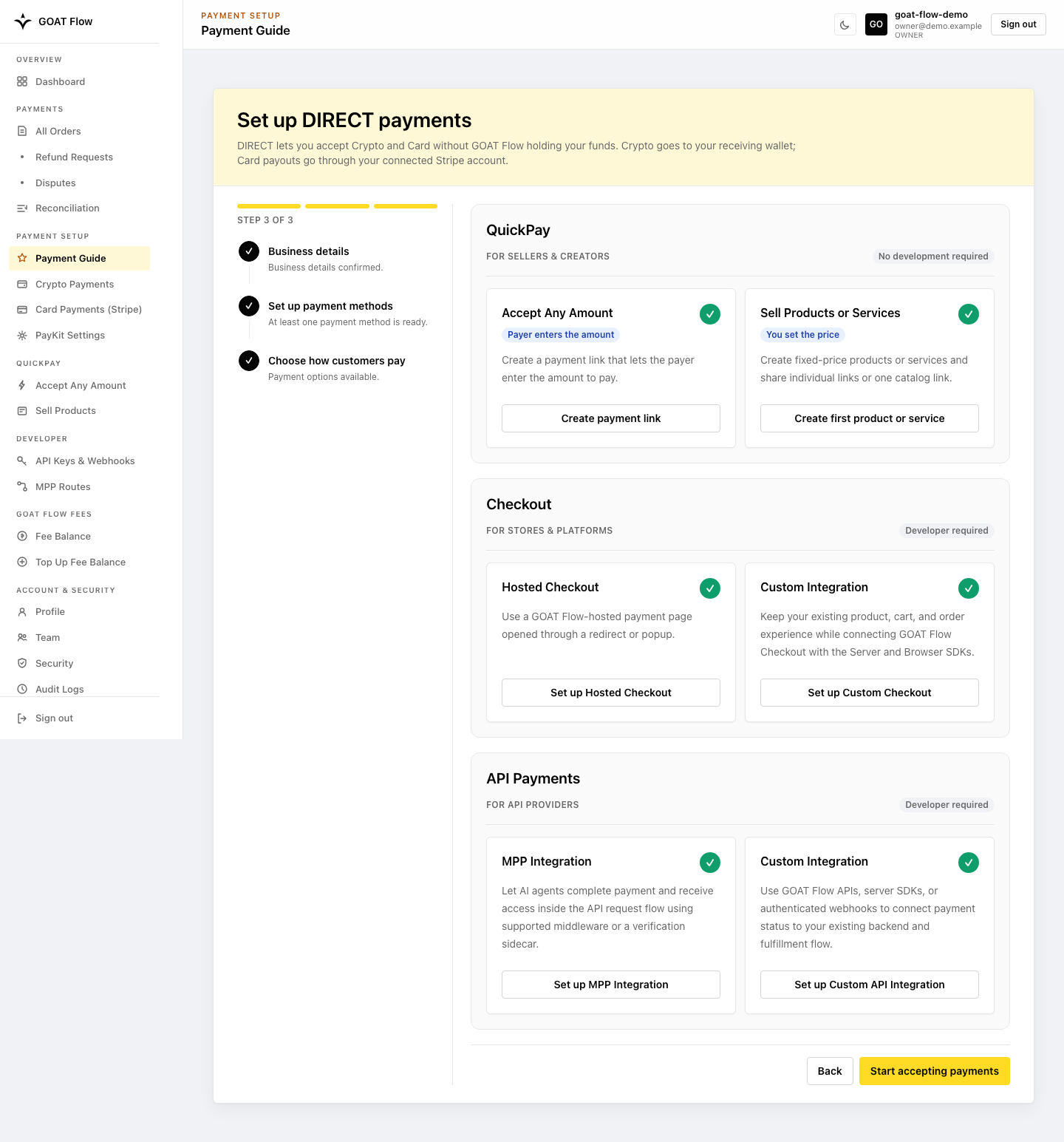Click the sidebar Sign out arrow icon
This screenshot has width=1064, height=1142.
click(22, 718)
